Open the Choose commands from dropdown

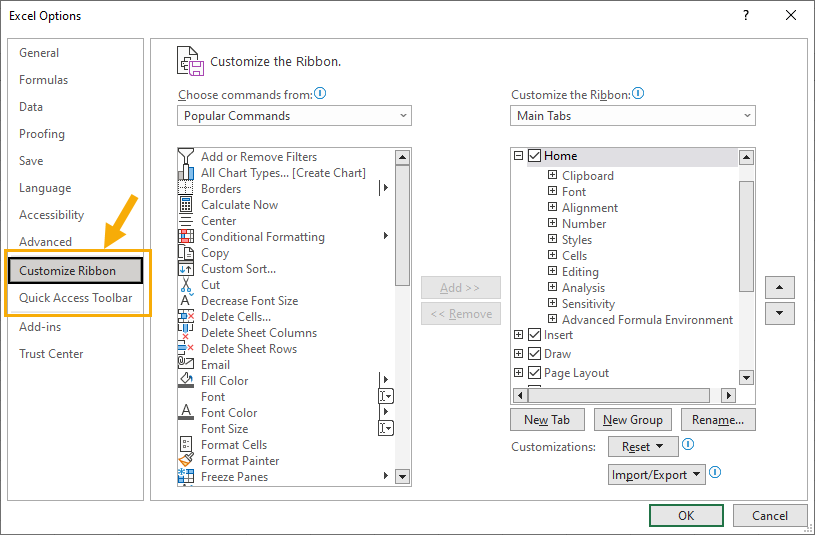pyautogui.click(x=294, y=115)
